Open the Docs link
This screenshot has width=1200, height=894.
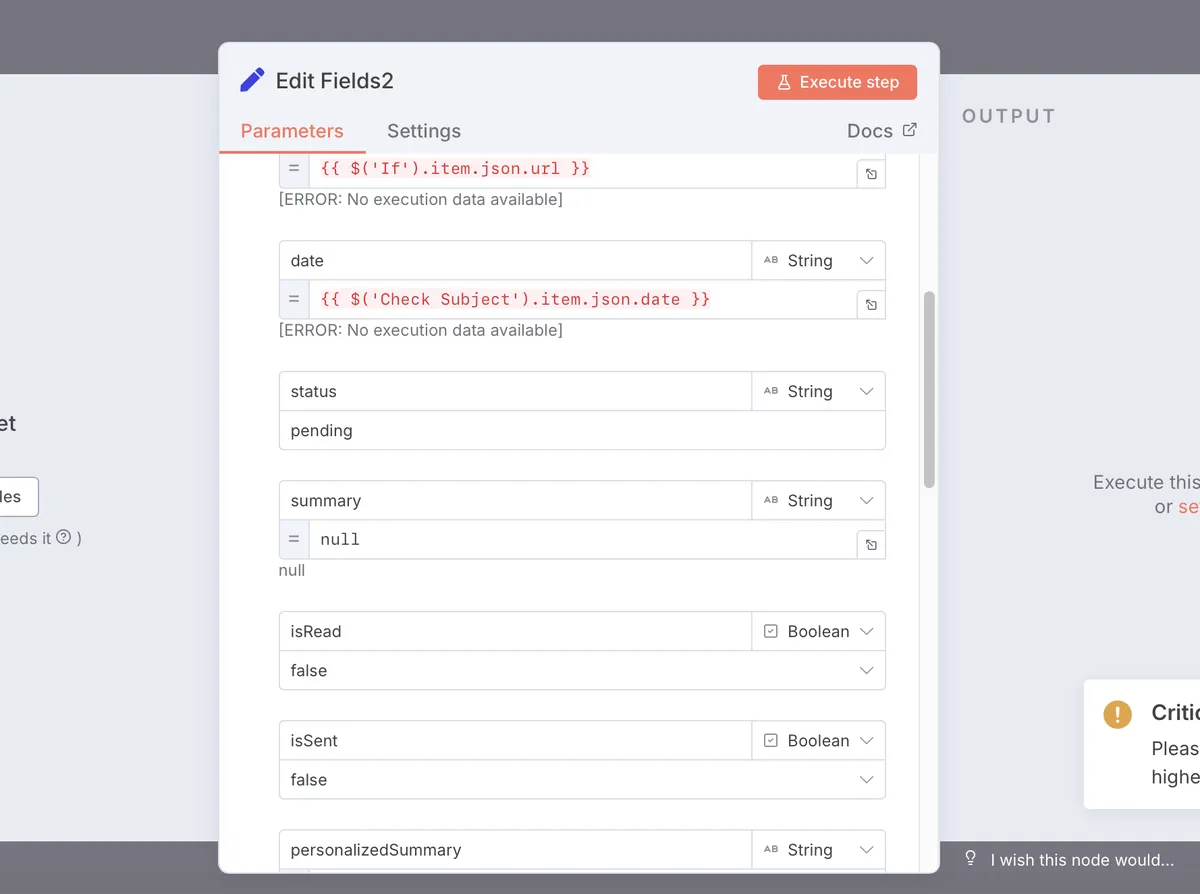coord(870,131)
